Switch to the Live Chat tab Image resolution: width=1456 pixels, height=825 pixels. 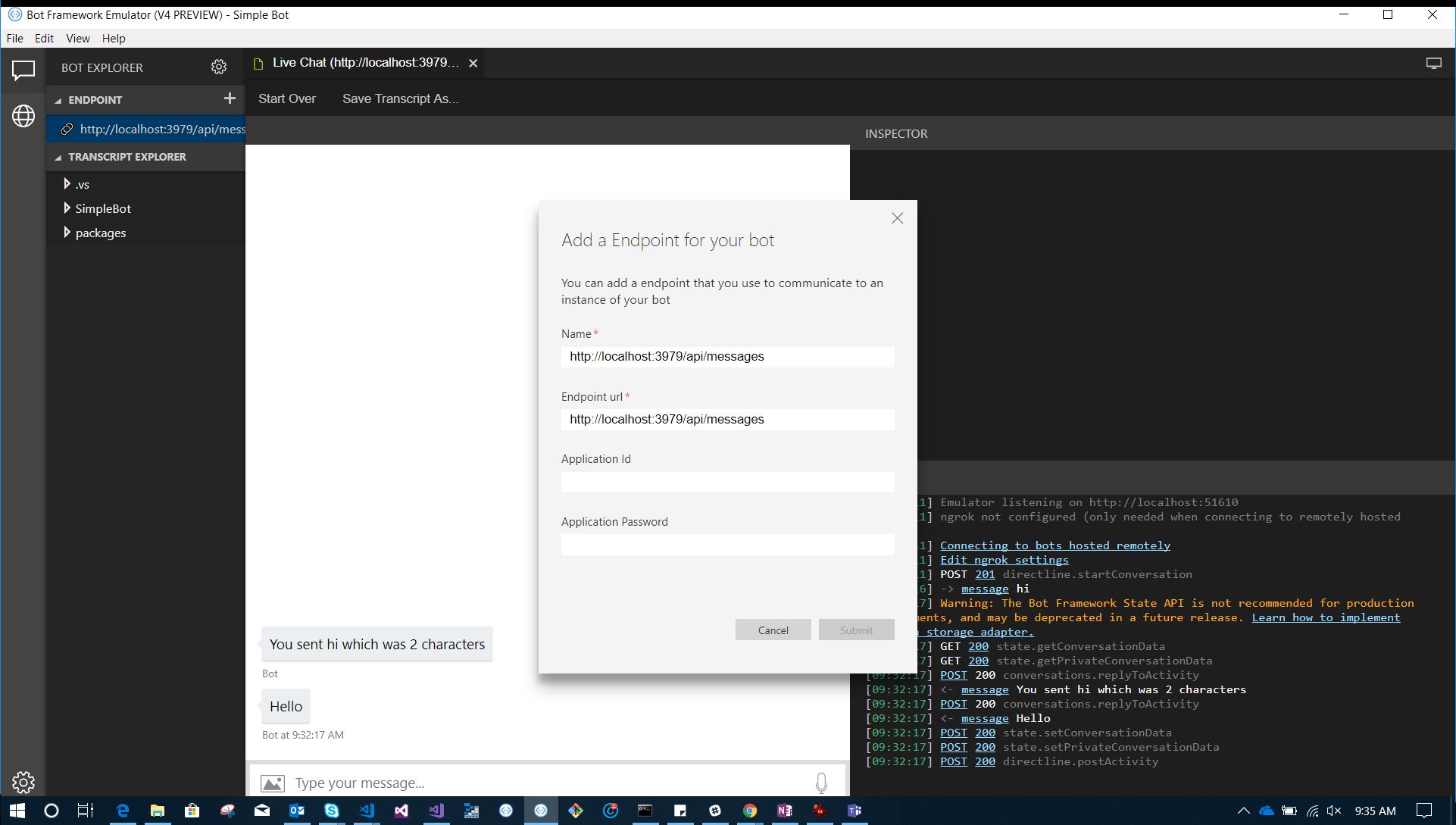click(x=356, y=63)
